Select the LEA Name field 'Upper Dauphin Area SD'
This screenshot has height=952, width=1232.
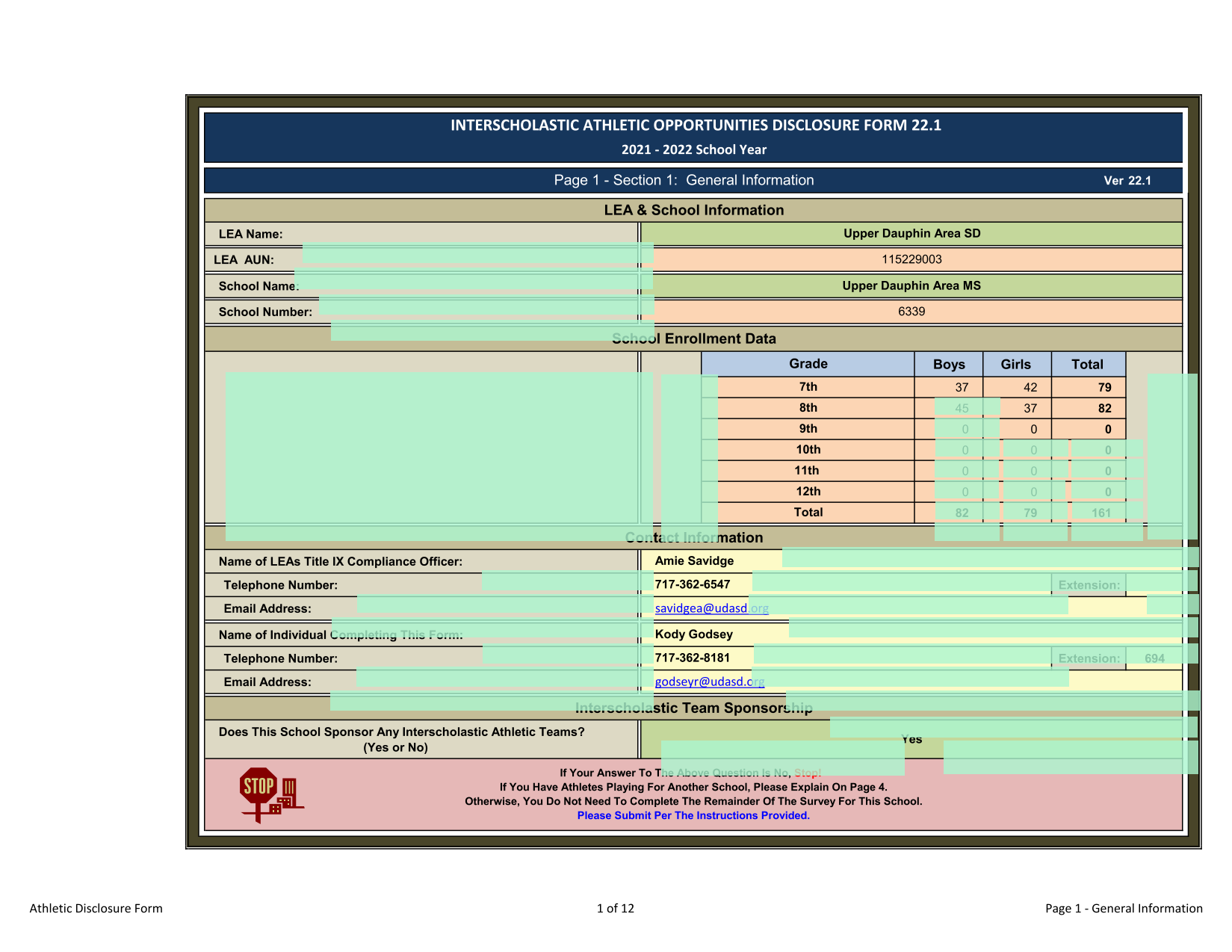coord(911,233)
